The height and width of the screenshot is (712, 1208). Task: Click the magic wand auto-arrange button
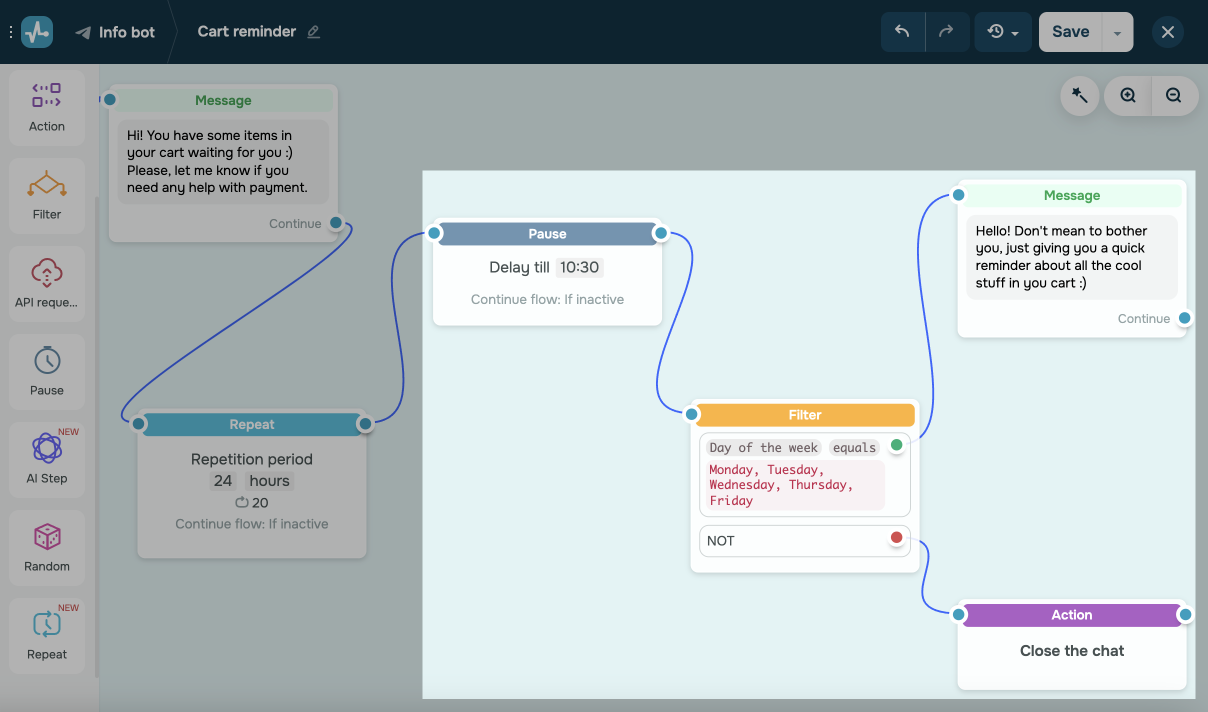tap(1080, 96)
